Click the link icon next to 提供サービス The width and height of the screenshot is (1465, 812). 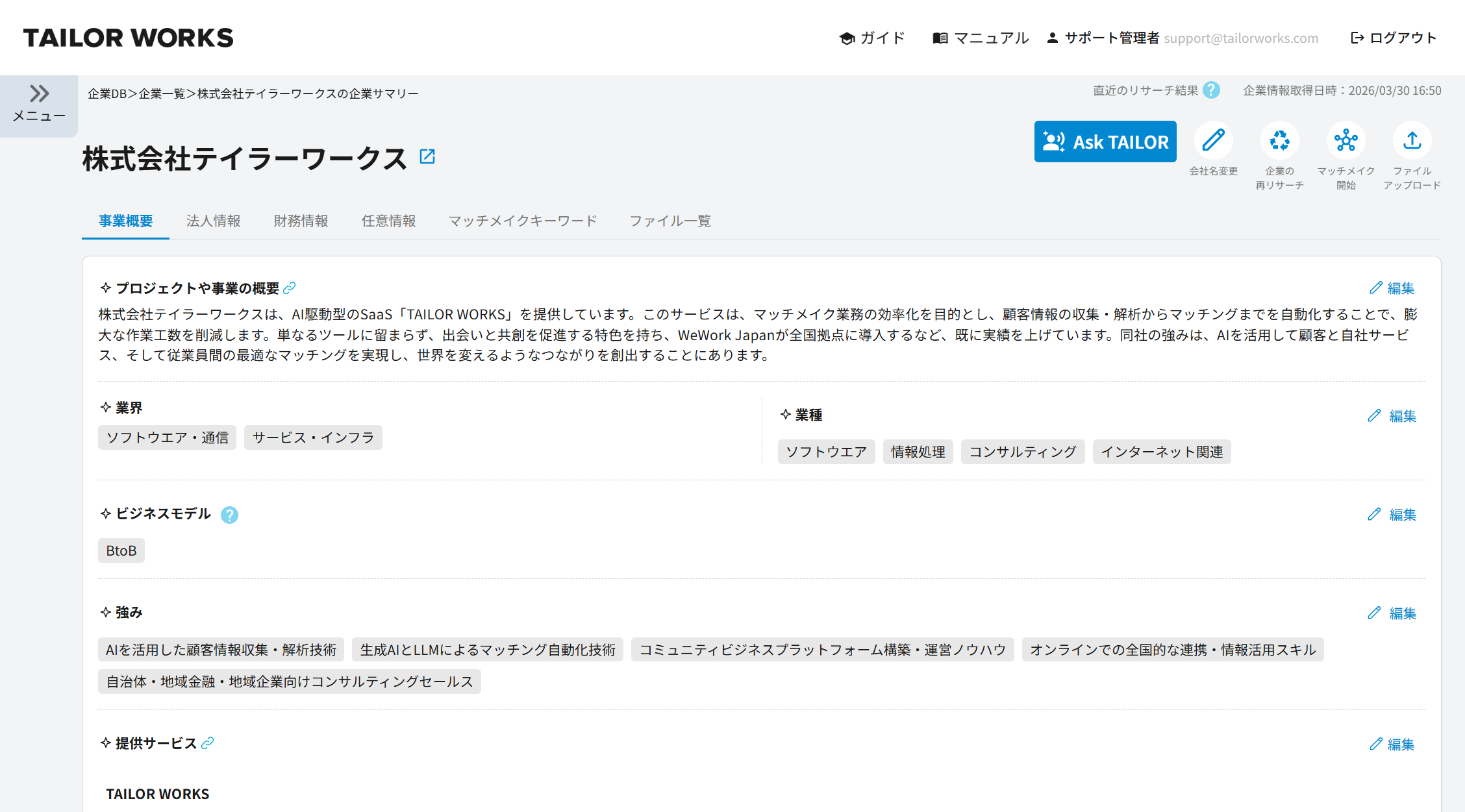click(208, 743)
